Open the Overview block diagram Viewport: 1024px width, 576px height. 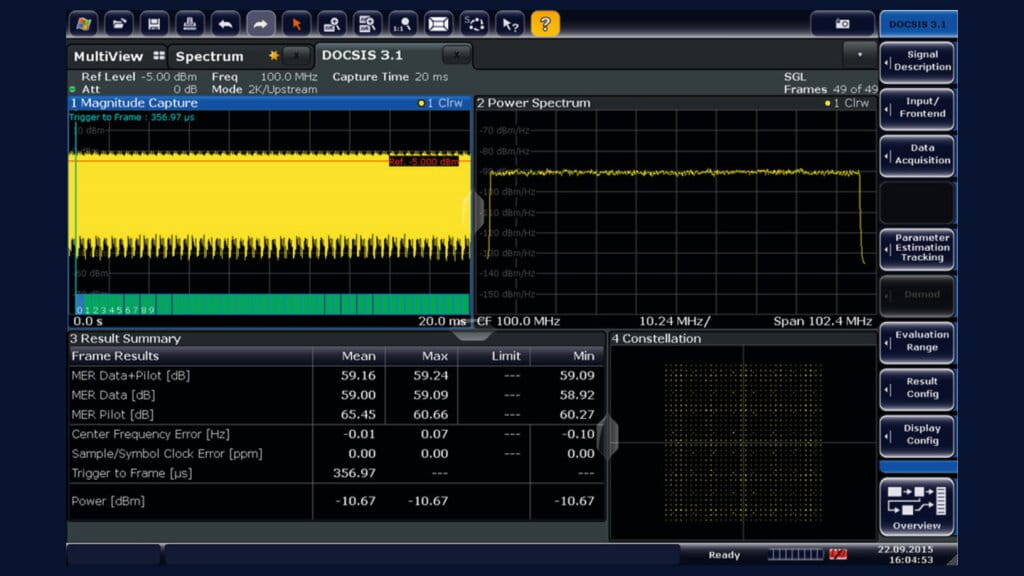(x=916, y=507)
